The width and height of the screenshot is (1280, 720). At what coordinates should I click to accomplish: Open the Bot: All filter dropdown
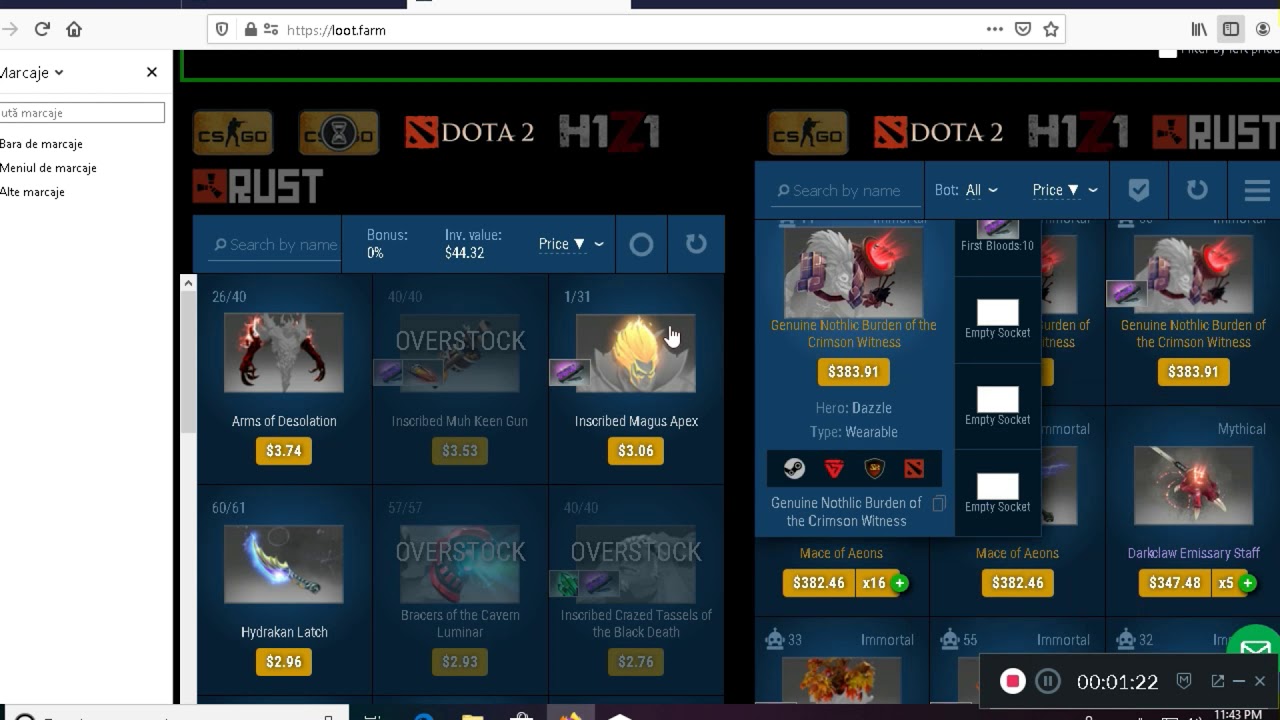(x=967, y=190)
